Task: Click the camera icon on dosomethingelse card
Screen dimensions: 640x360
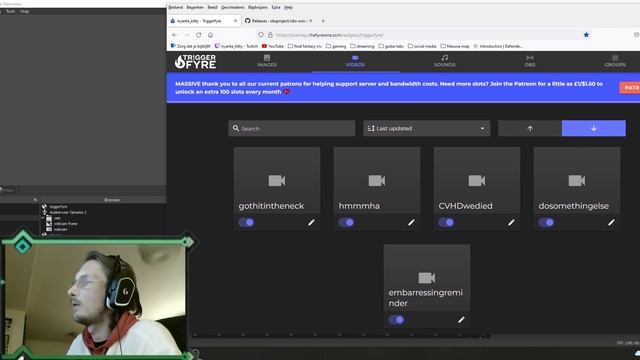Action: click(x=577, y=180)
